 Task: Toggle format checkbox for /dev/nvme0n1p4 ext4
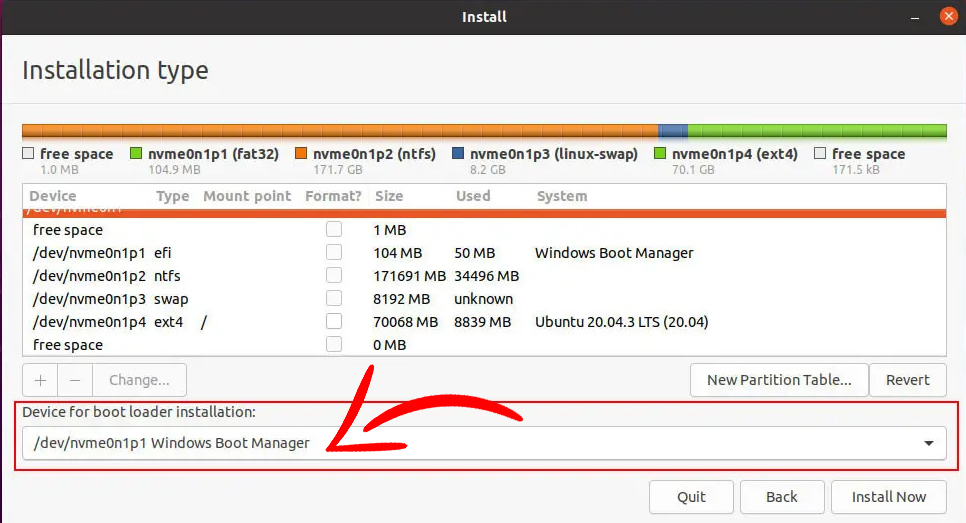pyautogui.click(x=334, y=322)
